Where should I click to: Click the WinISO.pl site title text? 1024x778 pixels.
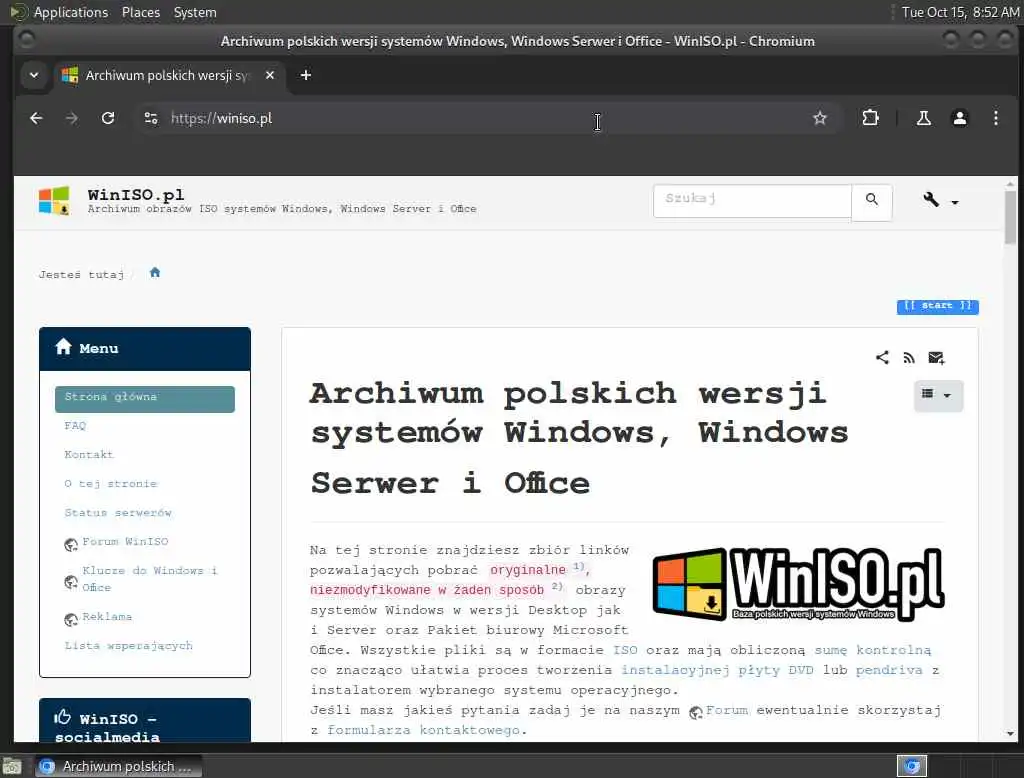coord(136,195)
